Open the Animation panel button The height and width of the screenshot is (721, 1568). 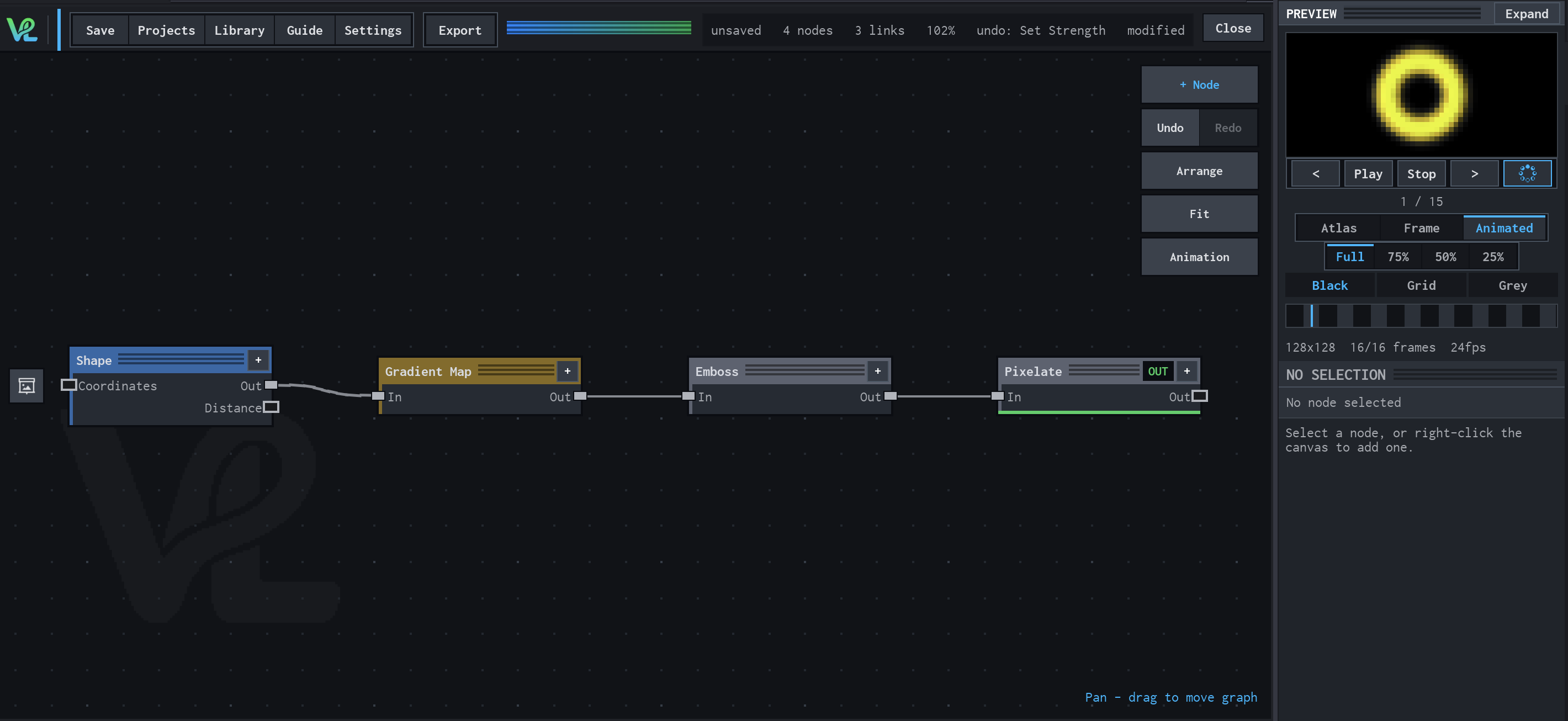tap(1199, 257)
